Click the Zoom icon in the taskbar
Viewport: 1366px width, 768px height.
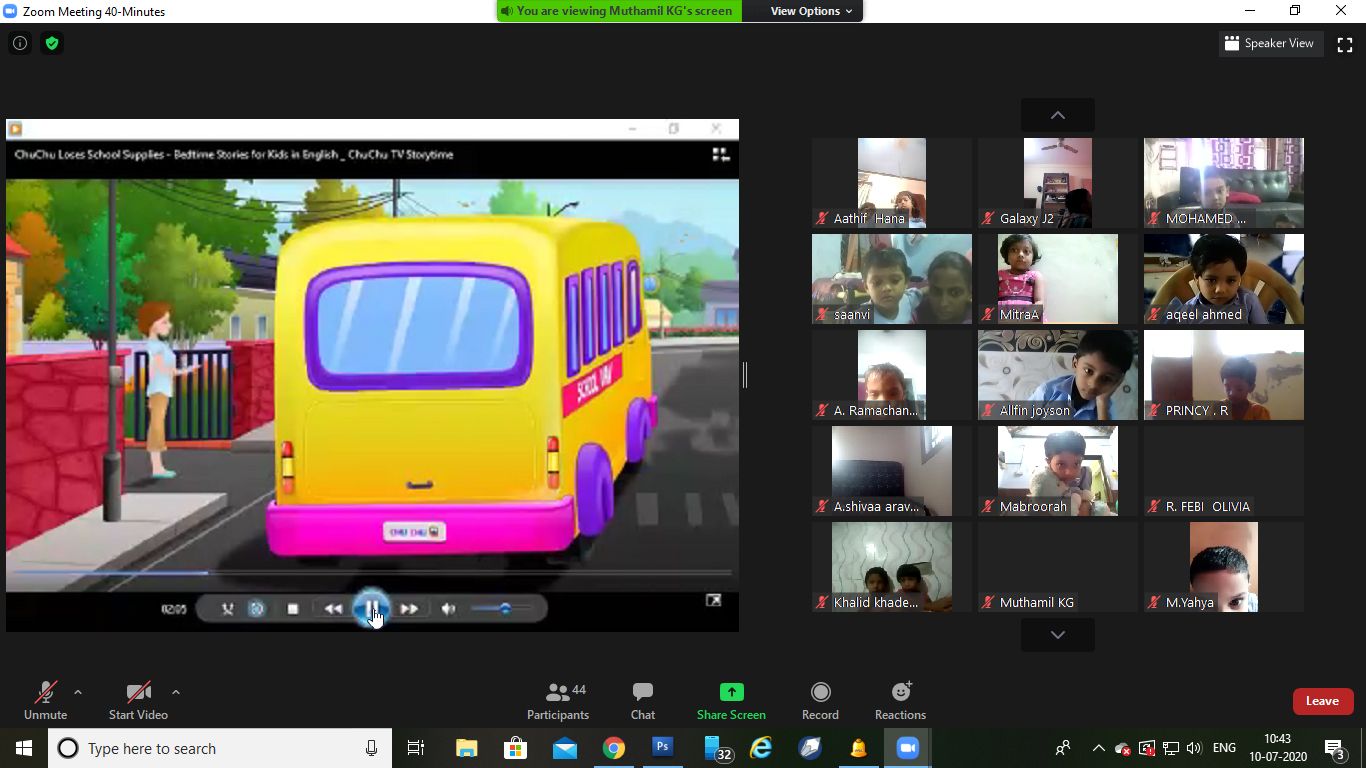pyautogui.click(x=908, y=748)
